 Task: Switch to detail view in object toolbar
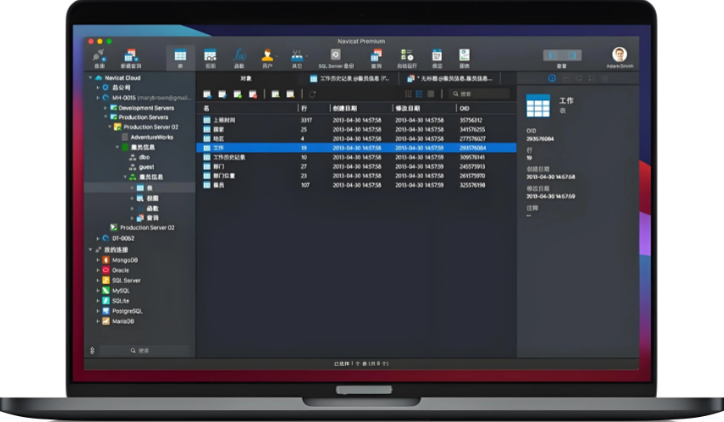click(418, 94)
